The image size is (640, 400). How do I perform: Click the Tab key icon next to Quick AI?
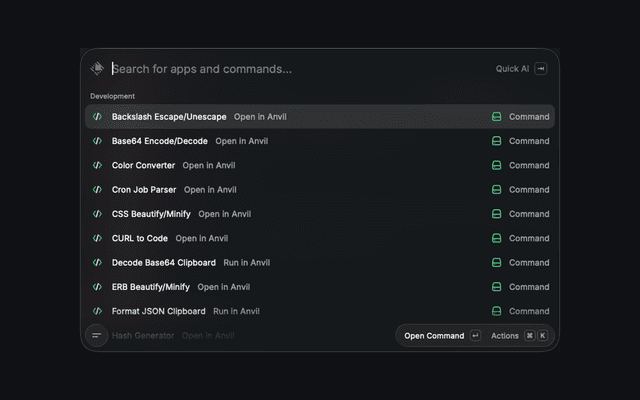[x=541, y=69]
